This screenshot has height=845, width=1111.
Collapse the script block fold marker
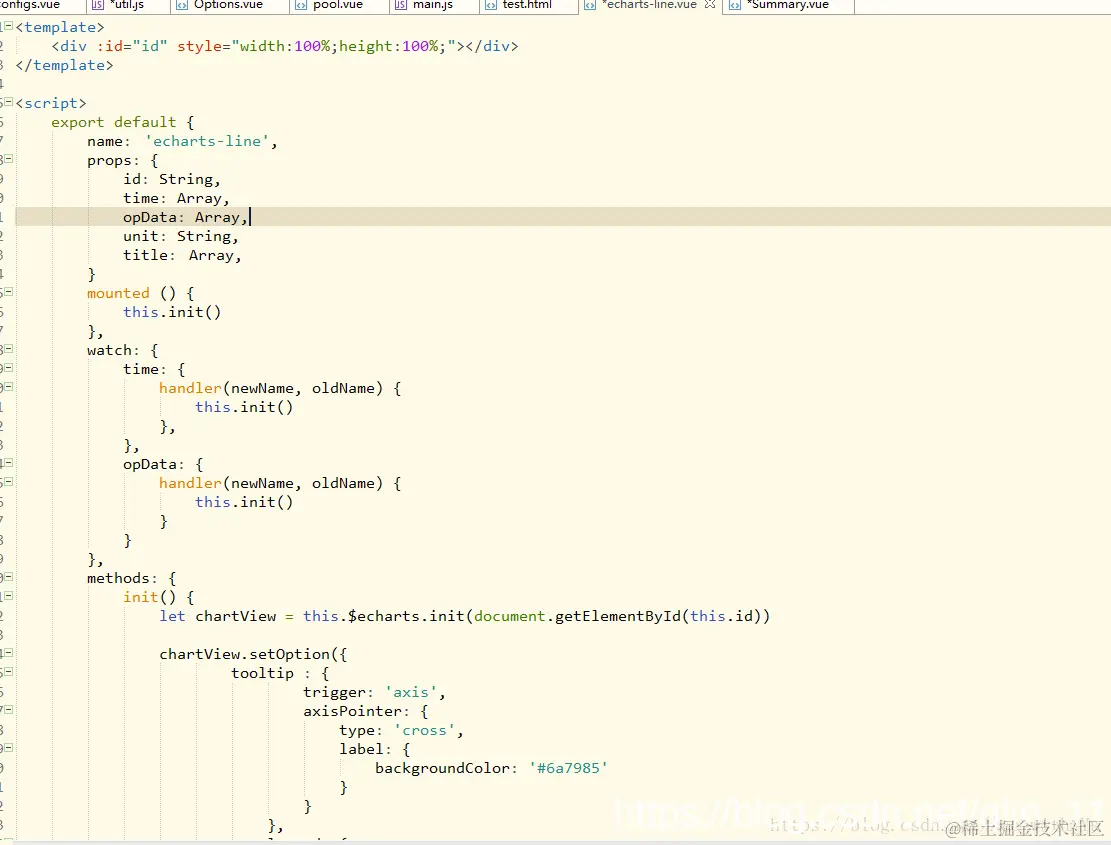click(9, 102)
